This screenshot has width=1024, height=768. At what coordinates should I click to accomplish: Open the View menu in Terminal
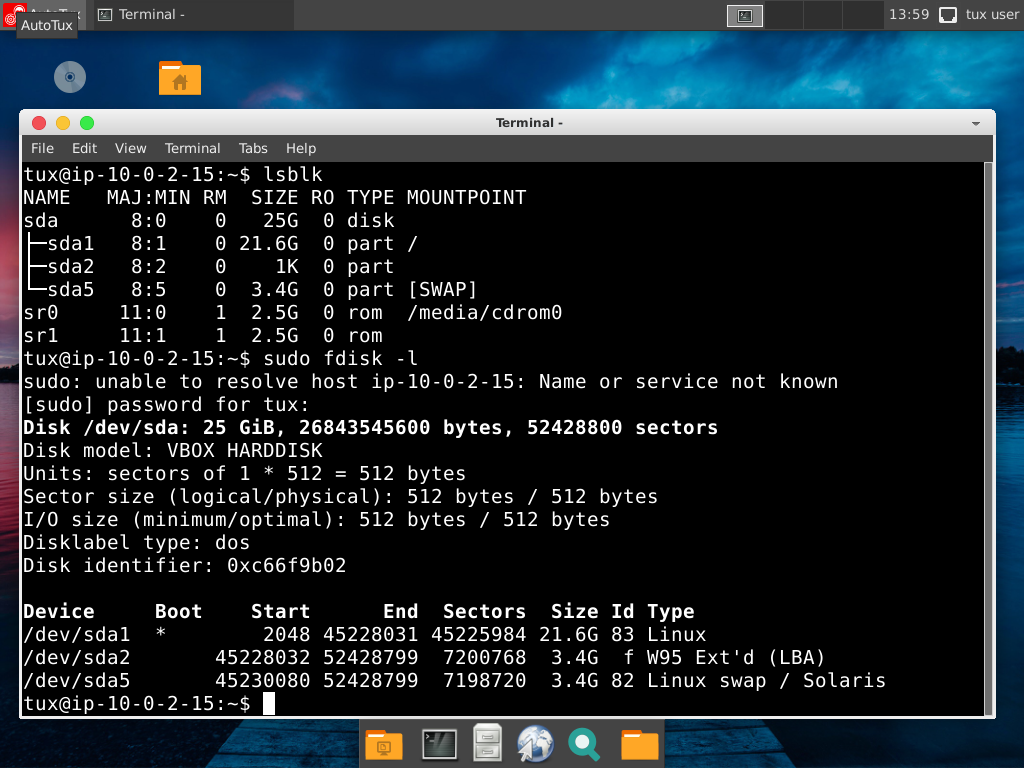131,148
